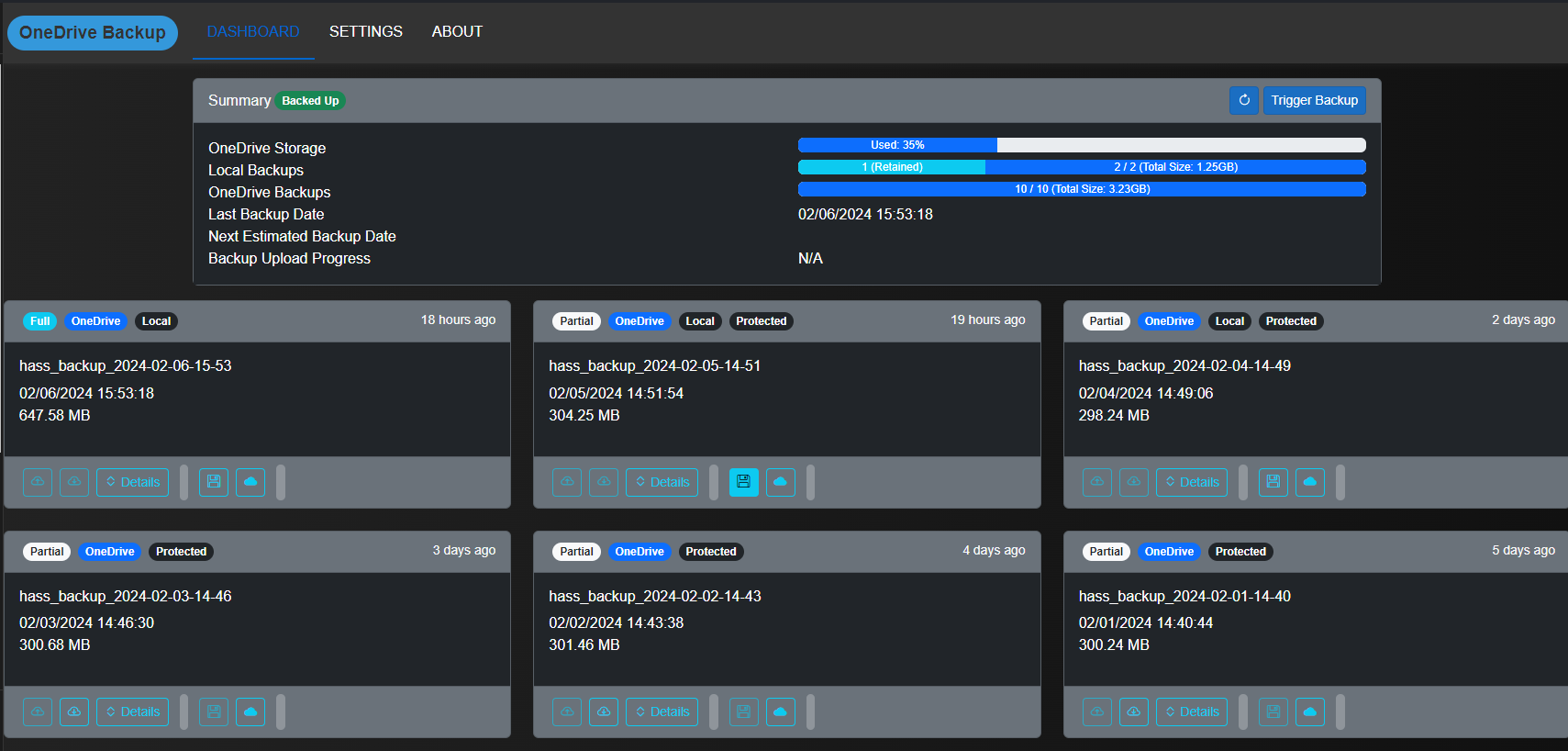
Task: Click the Trigger Backup button
Action: (1315, 100)
